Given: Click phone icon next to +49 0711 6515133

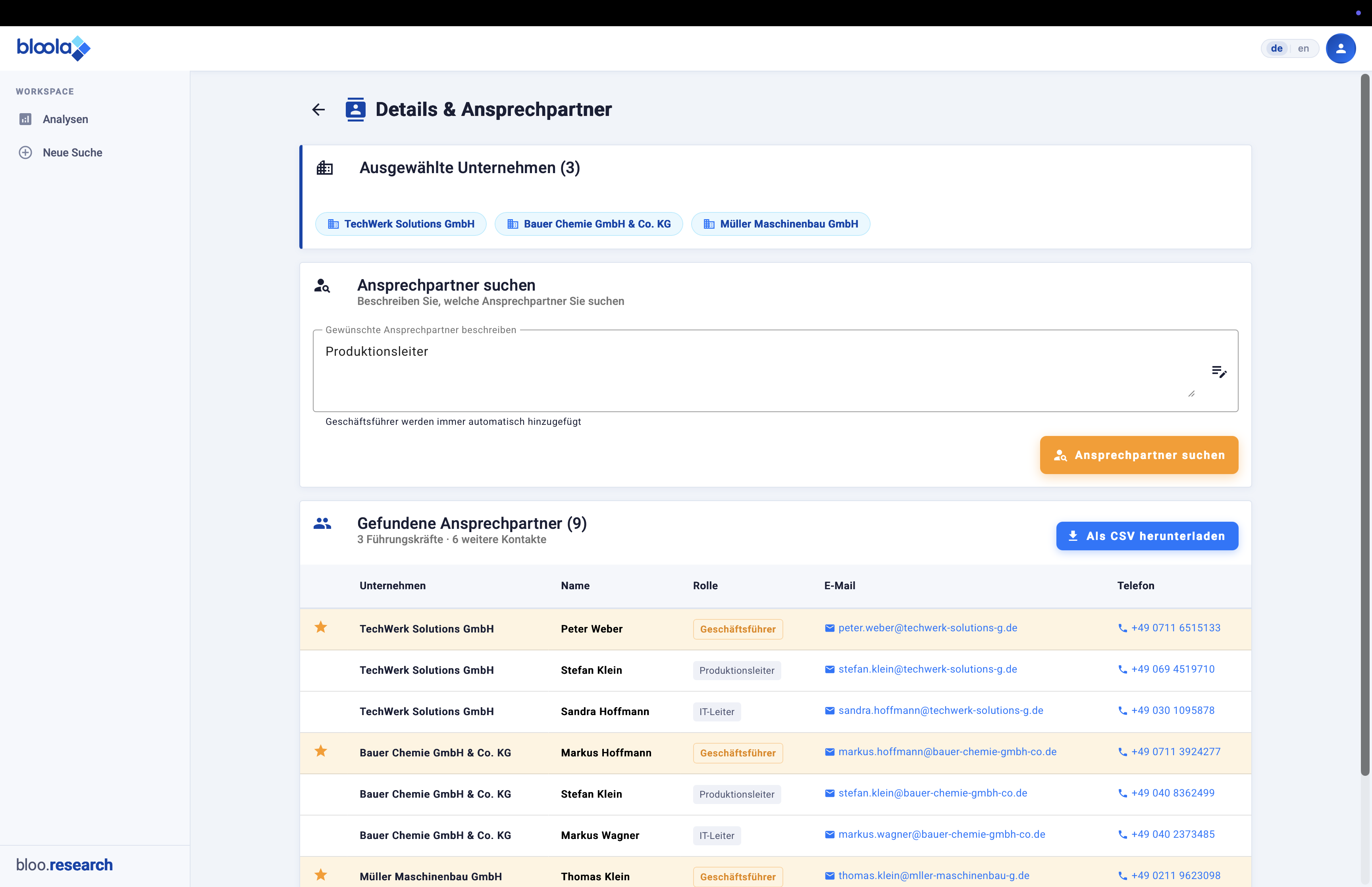Looking at the screenshot, I should [1122, 629].
